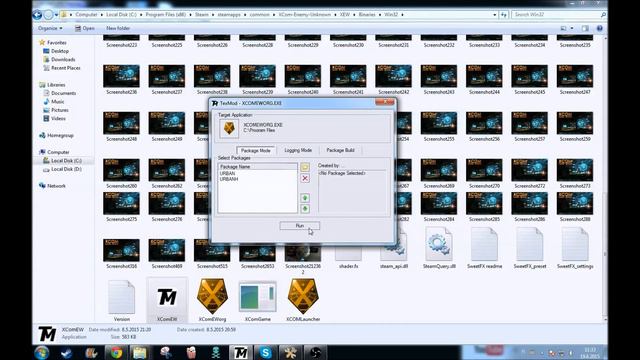Click Win32 in the address breadcrumb
This screenshot has width=640, height=360.
391,14
